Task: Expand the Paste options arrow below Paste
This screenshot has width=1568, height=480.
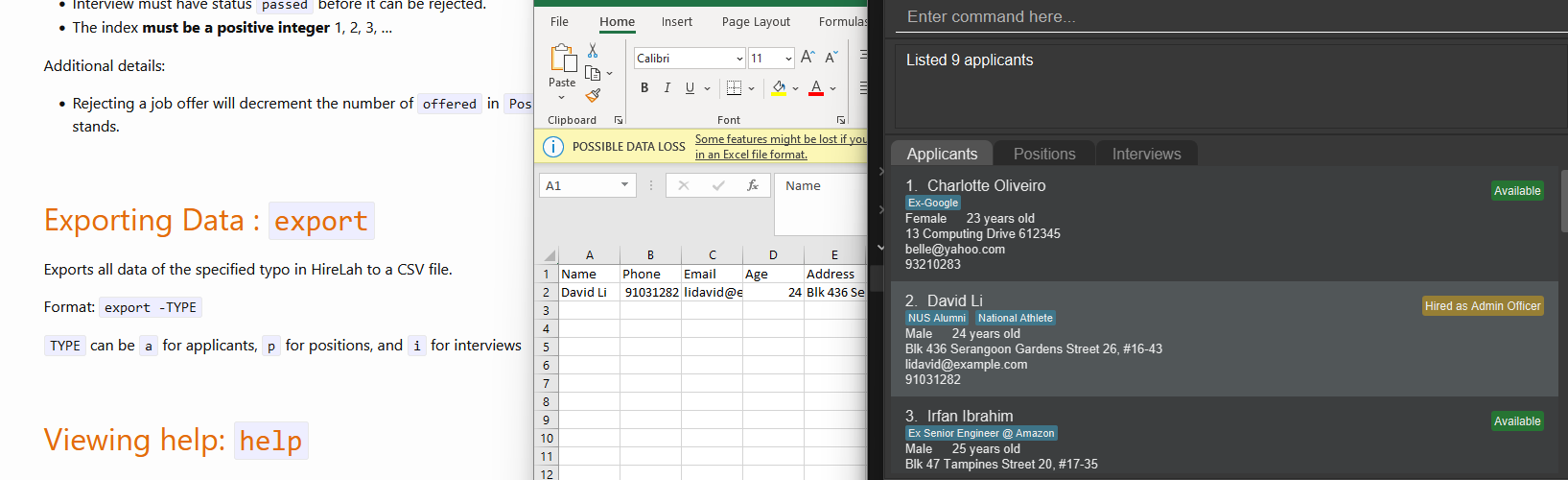Action: [562, 97]
